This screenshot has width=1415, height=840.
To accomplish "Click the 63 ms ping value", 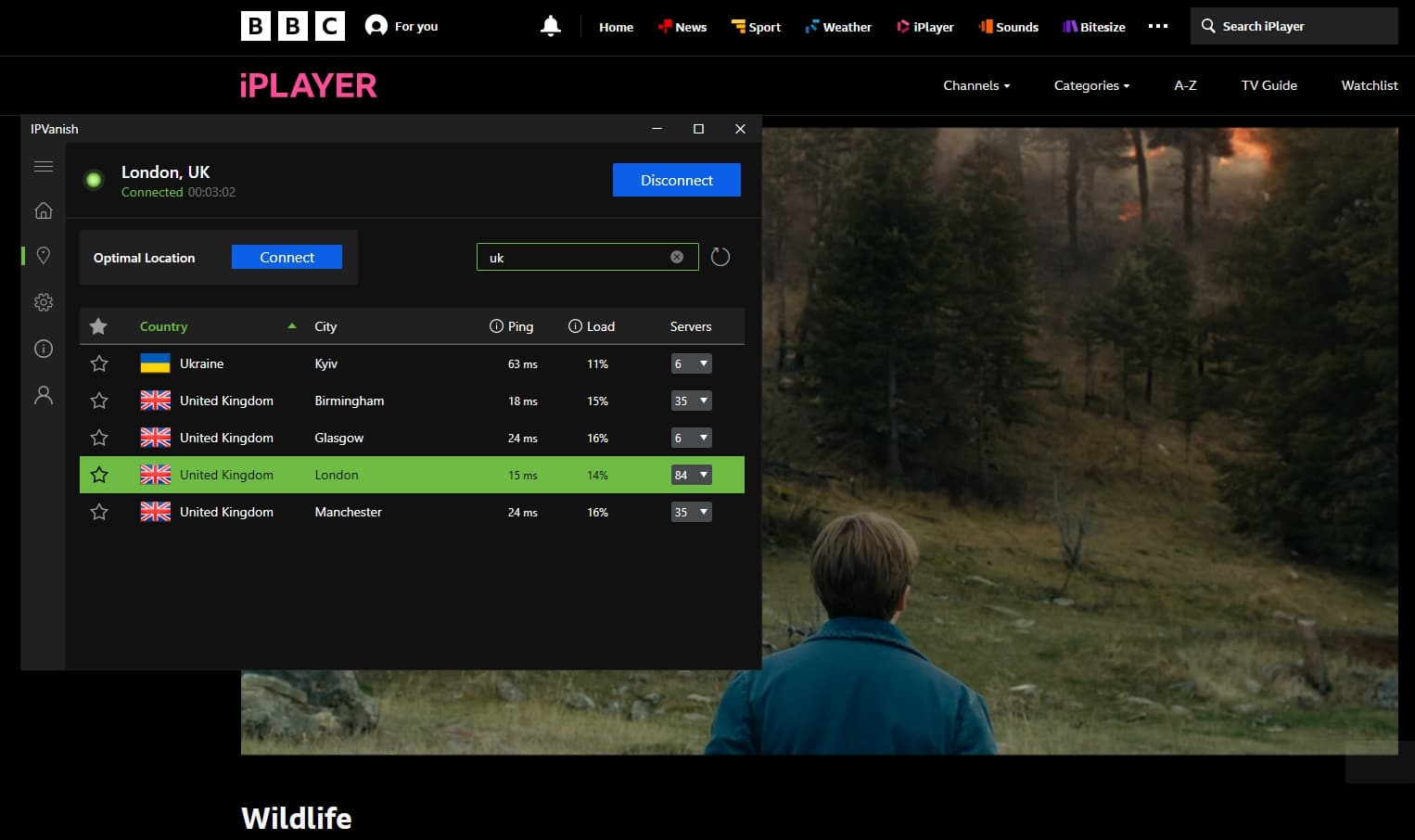I will pyautogui.click(x=523, y=364).
